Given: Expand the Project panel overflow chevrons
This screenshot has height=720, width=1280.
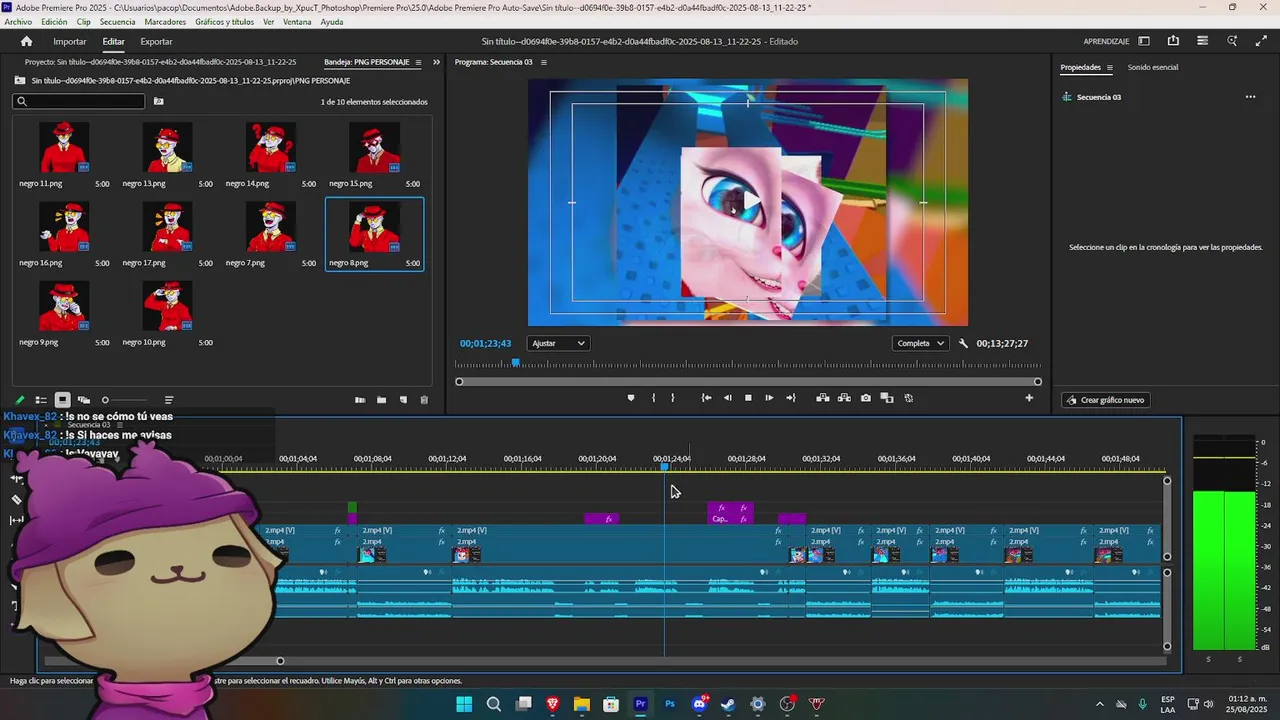Looking at the screenshot, I should (436, 62).
